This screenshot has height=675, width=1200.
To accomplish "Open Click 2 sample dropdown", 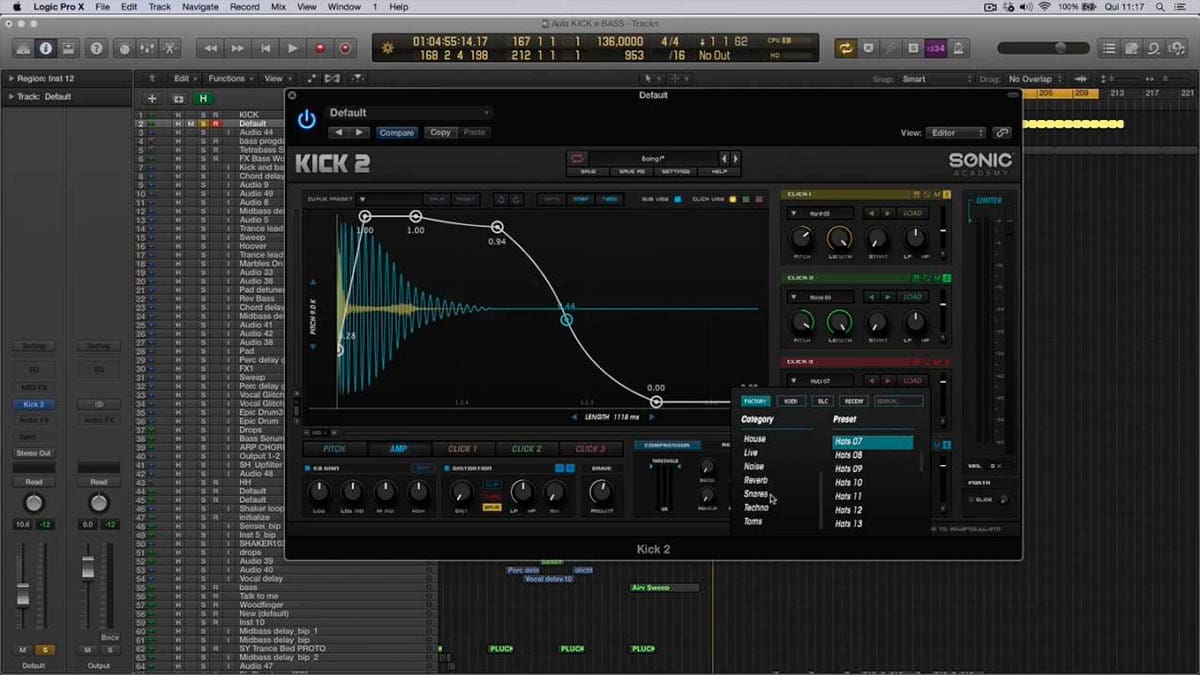I will [x=821, y=297].
